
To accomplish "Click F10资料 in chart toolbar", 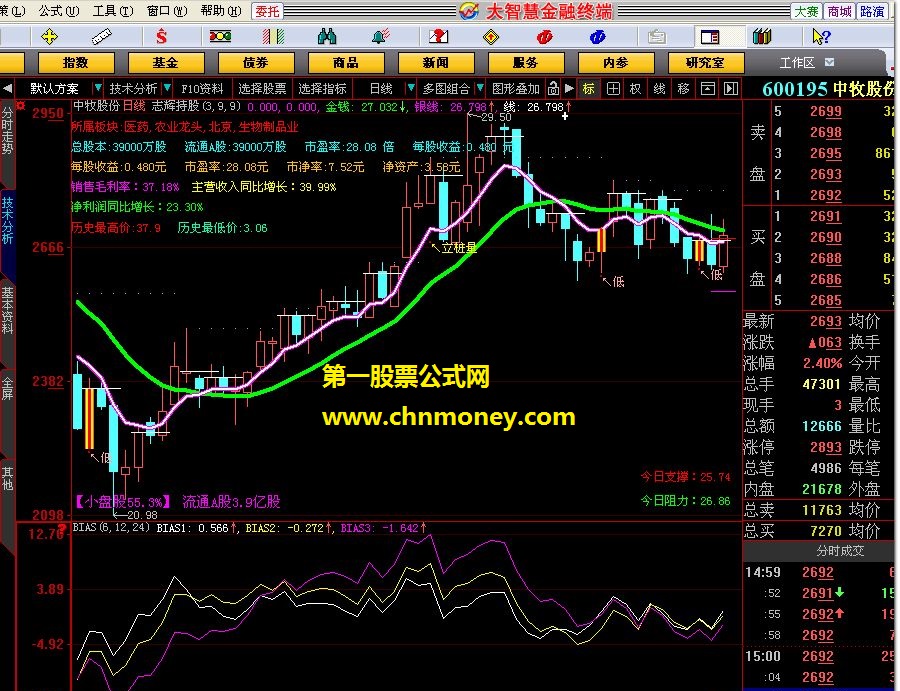I will pos(202,88).
